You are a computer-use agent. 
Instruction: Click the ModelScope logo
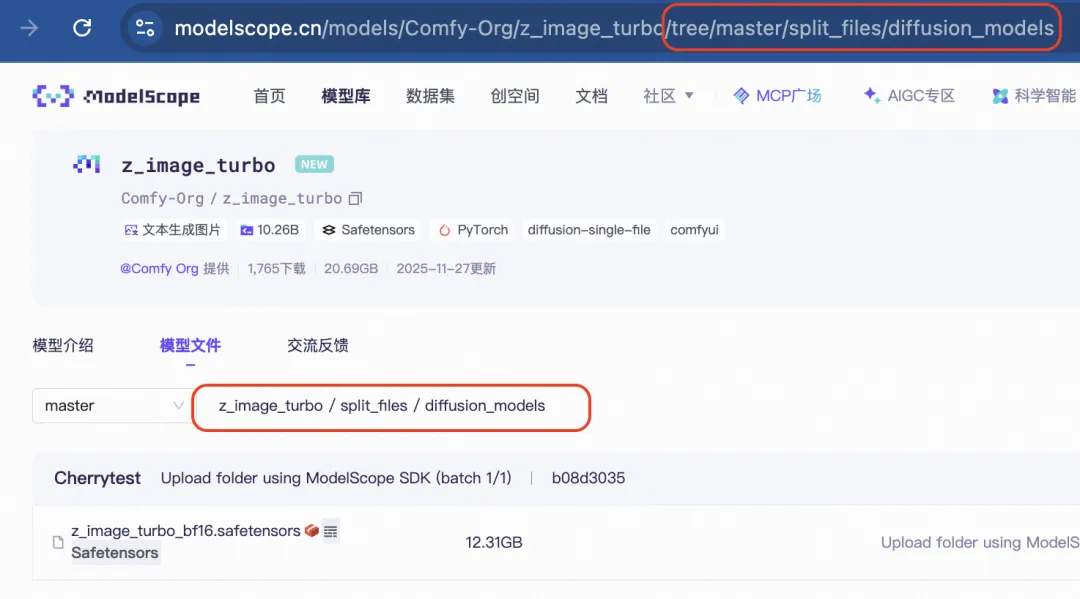[116, 96]
